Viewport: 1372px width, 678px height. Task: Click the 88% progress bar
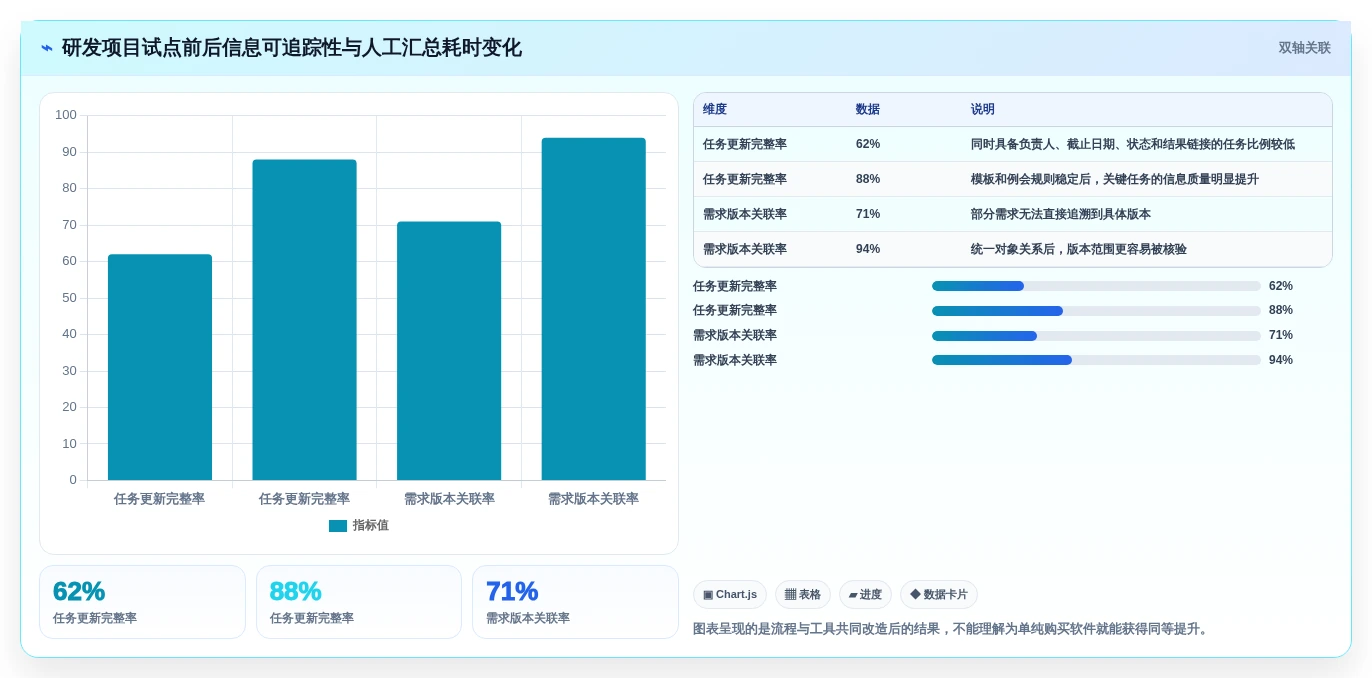pos(1096,311)
